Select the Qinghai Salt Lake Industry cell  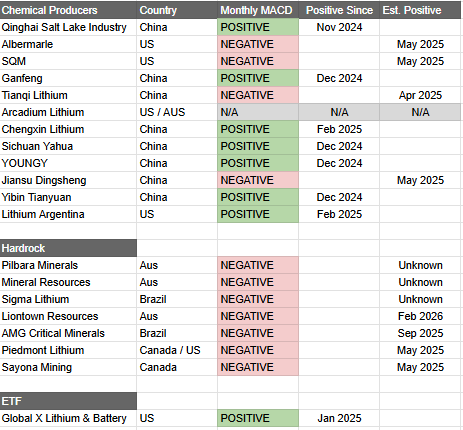pyautogui.click(x=68, y=27)
